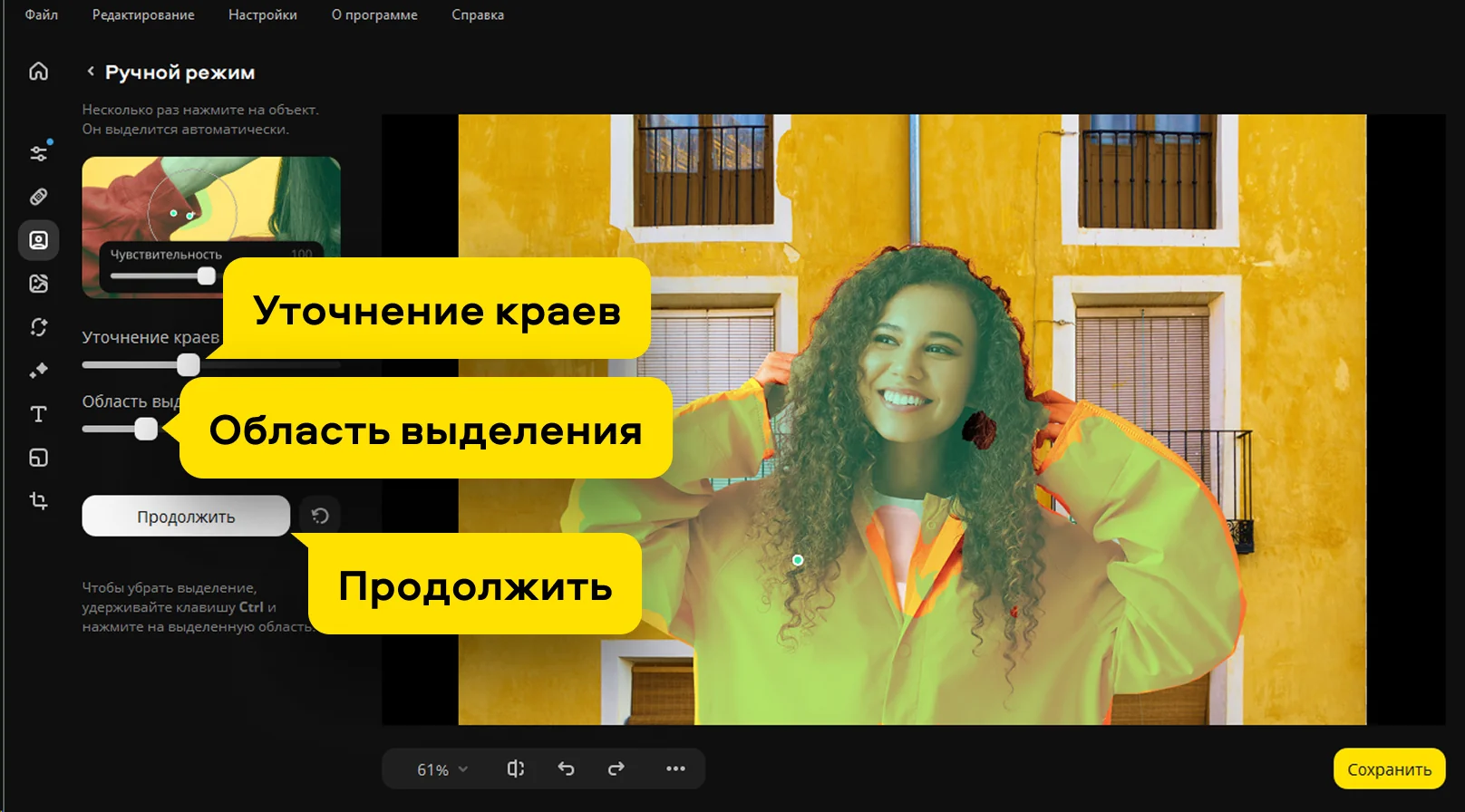
Task: Go to the Home screen icon
Action: pyautogui.click(x=38, y=72)
